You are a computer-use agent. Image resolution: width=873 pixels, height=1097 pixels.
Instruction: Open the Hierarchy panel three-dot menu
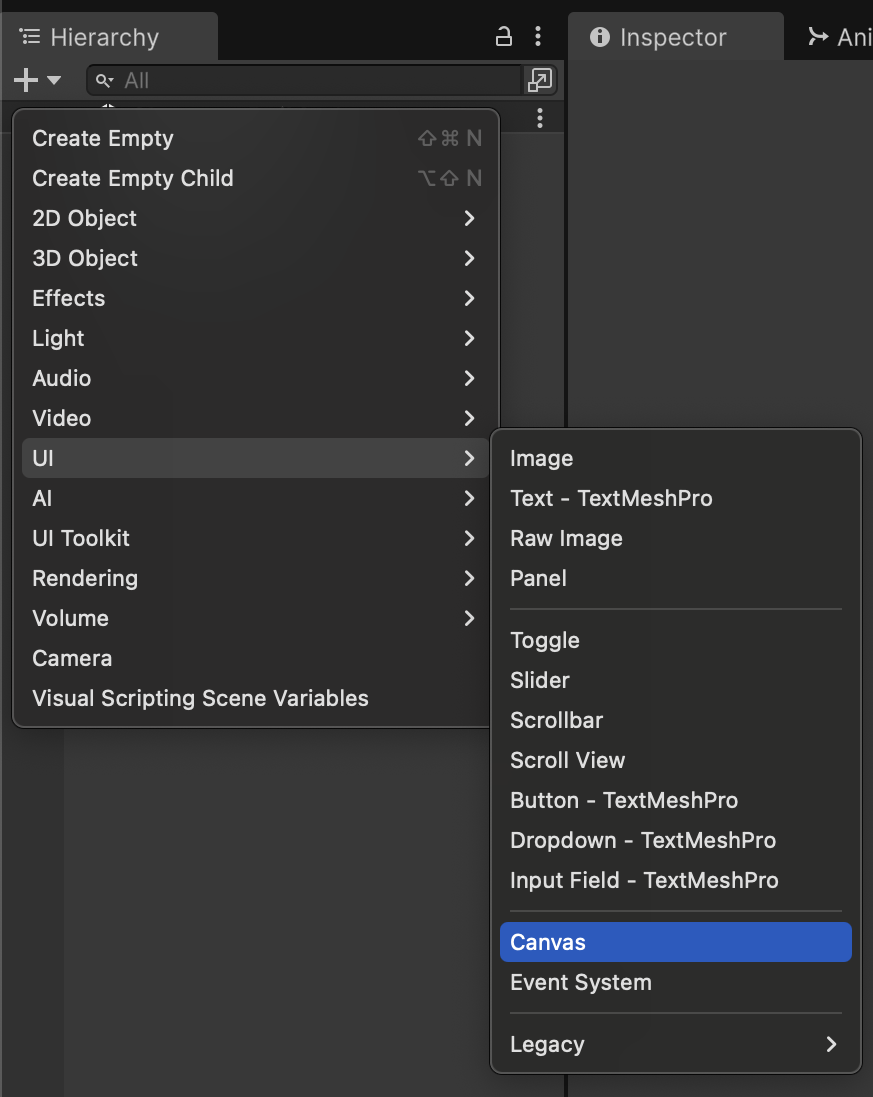[538, 37]
